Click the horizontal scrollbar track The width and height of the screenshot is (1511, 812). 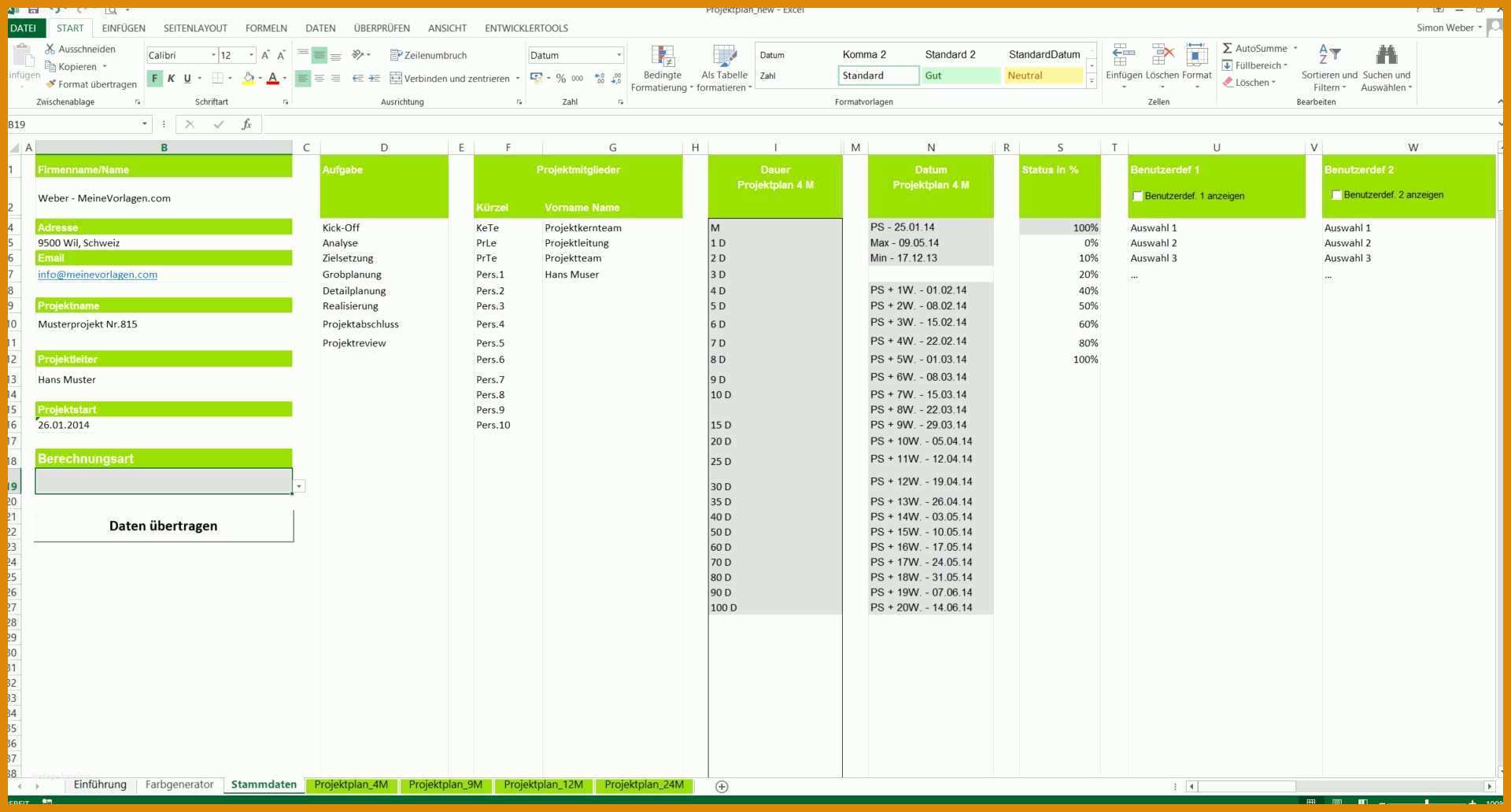(x=1389, y=786)
